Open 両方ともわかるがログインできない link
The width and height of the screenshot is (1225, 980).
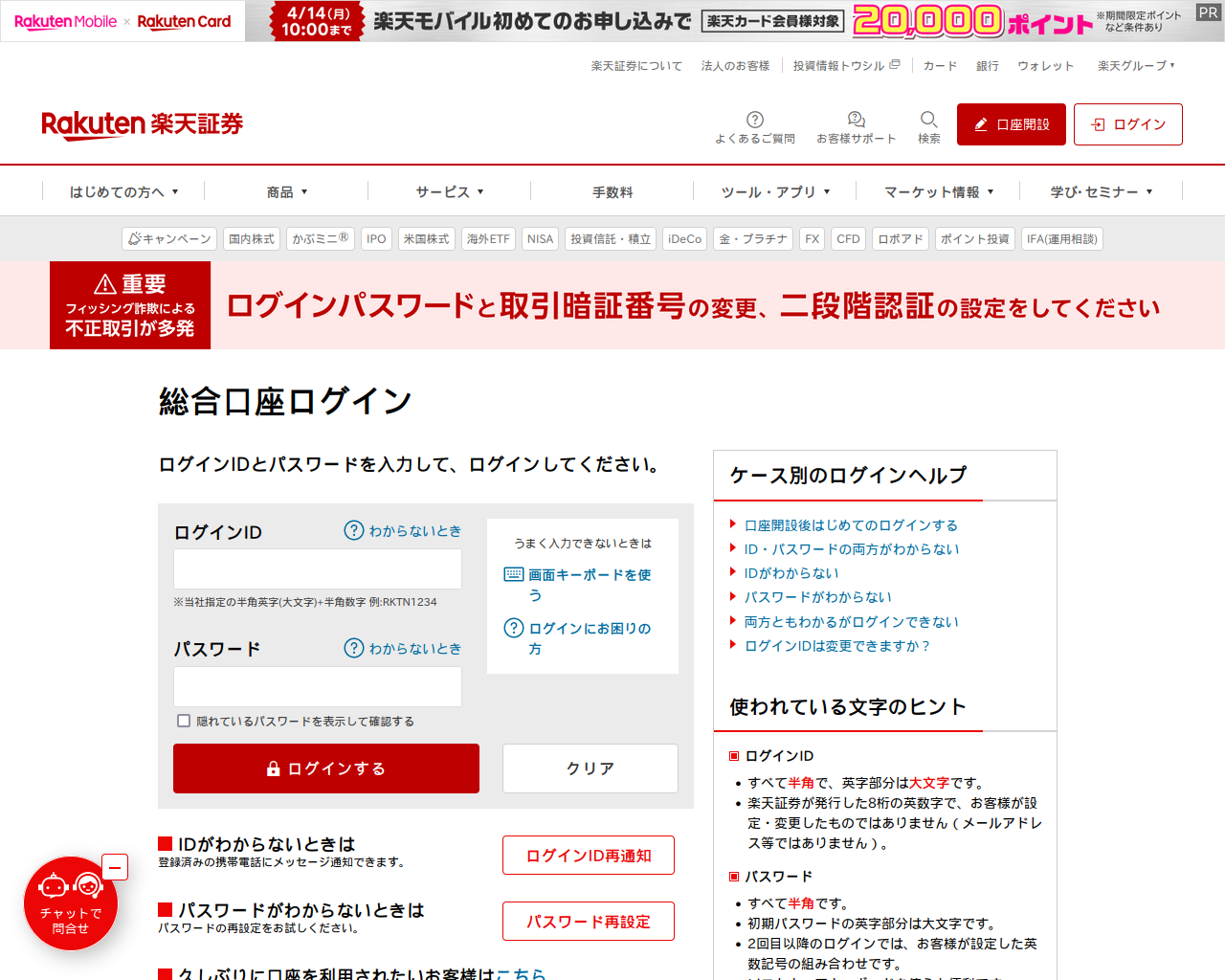(x=852, y=622)
